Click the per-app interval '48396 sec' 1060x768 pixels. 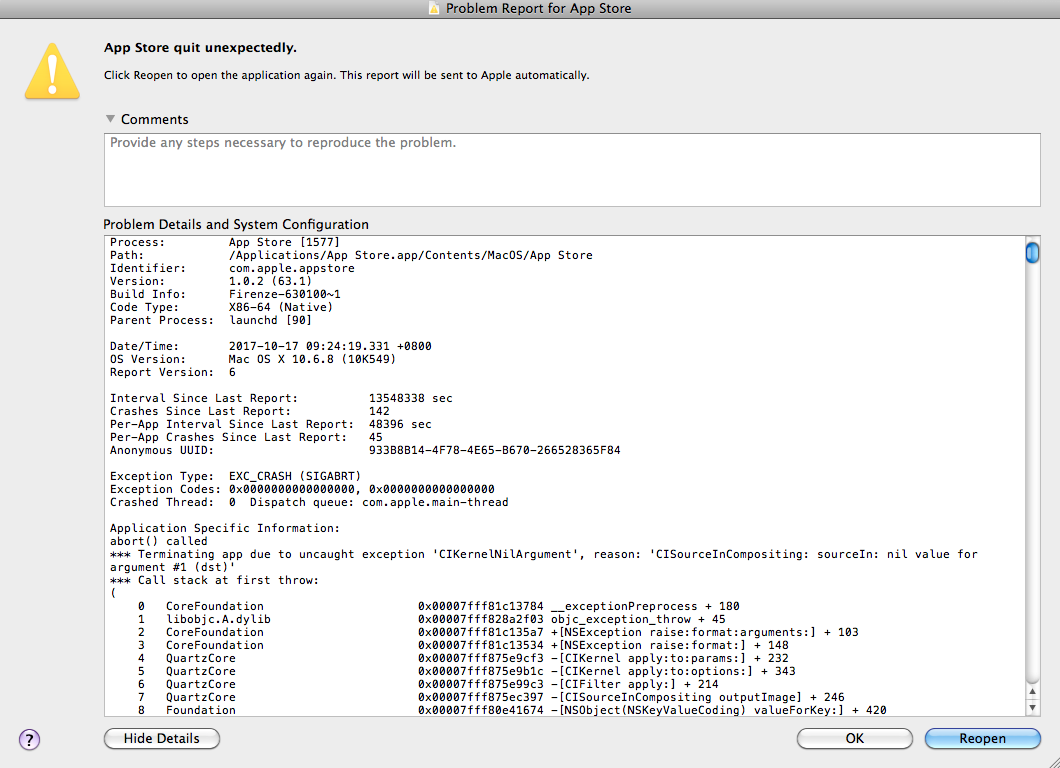400,424
